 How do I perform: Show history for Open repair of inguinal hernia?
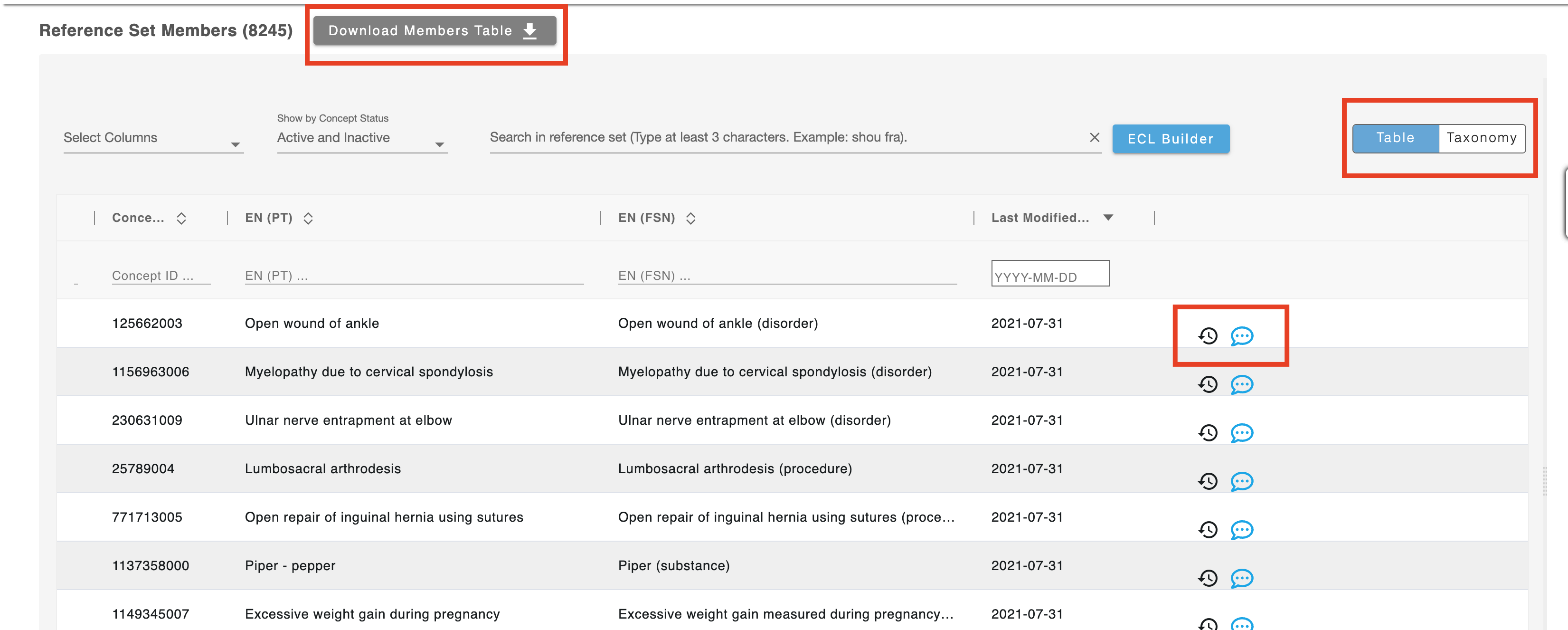pyautogui.click(x=1208, y=529)
